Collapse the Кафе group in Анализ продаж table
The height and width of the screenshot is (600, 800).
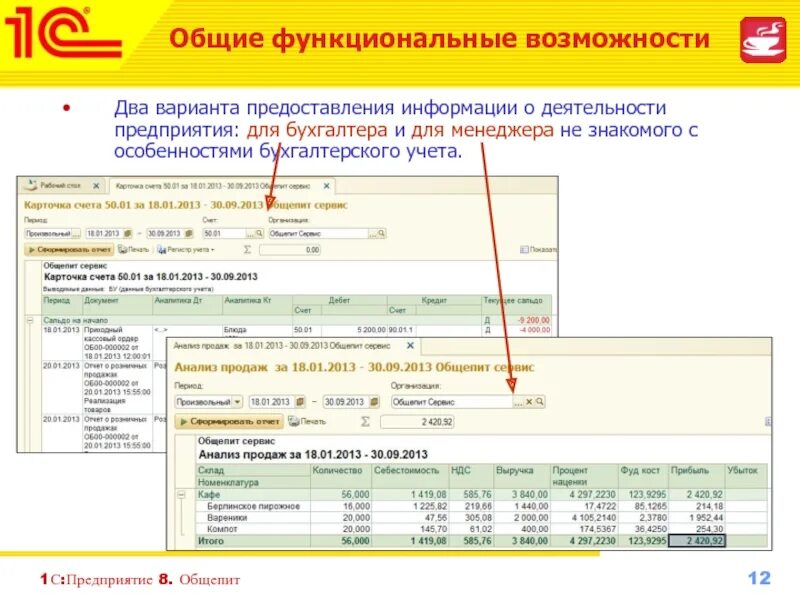pyautogui.click(x=181, y=494)
